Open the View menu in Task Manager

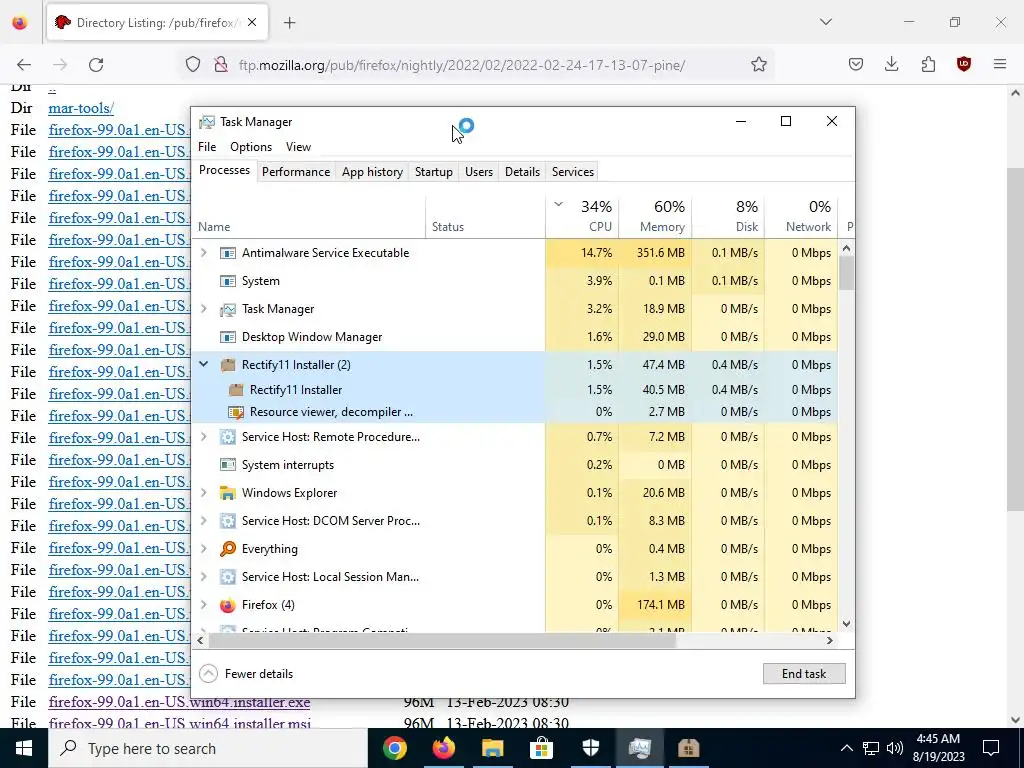coord(298,147)
